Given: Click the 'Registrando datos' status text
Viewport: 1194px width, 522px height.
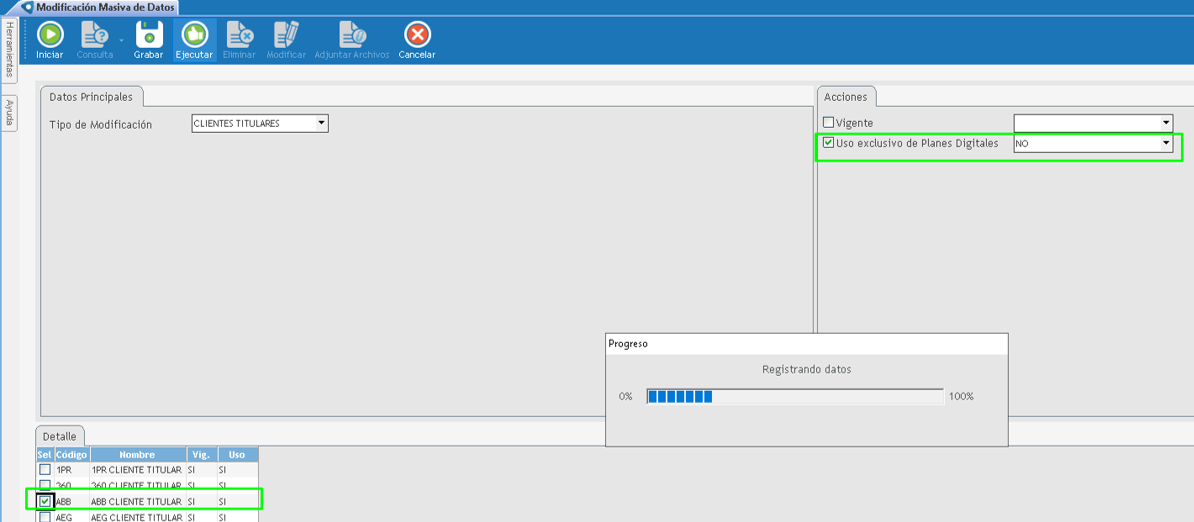Looking at the screenshot, I should click(x=806, y=369).
